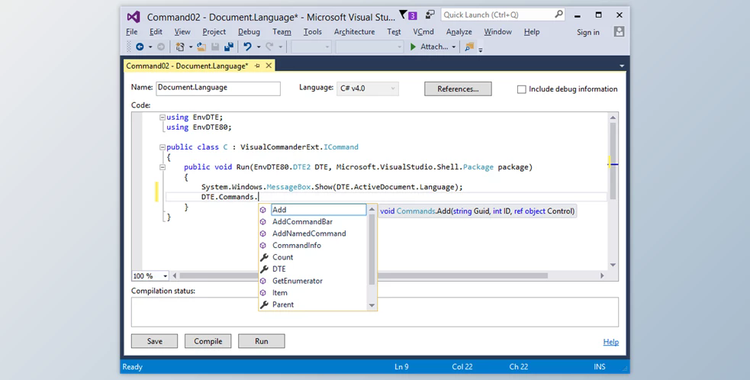Screen dimensions: 750x380
Task: Expand the Navigate Backward history dropdown arrow
Action: coord(150,47)
